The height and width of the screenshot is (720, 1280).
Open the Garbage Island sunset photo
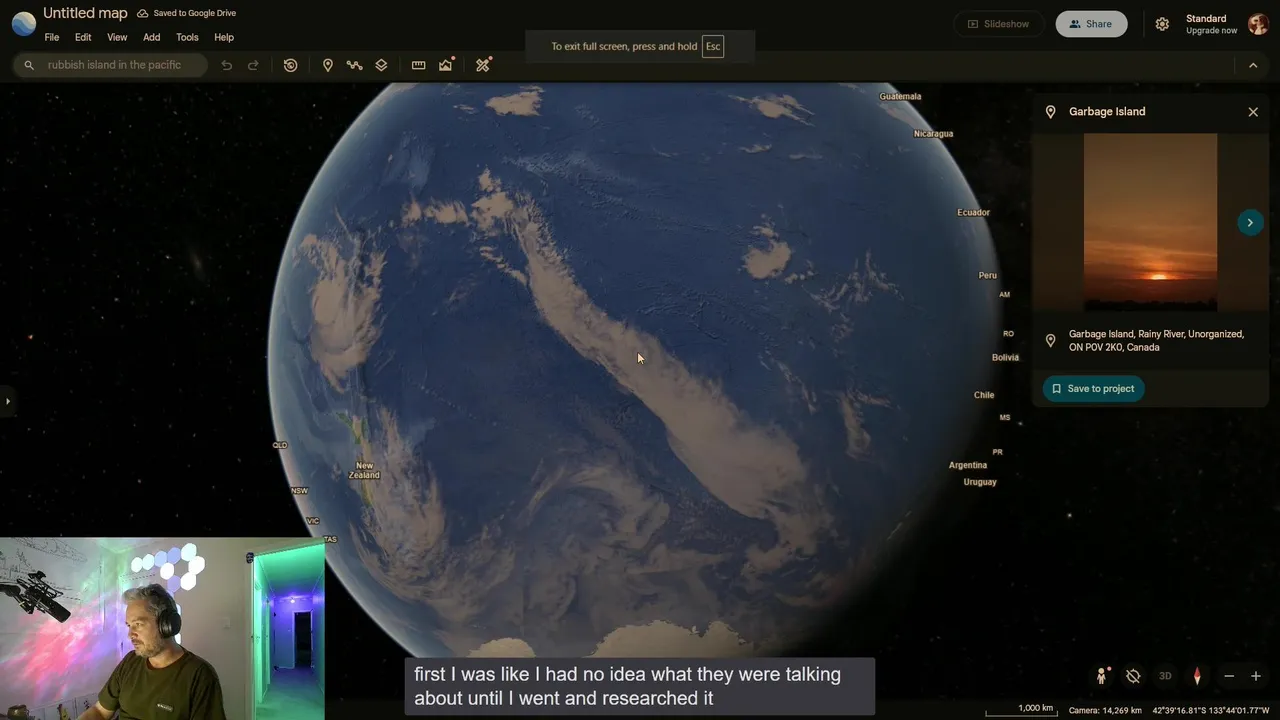point(1150,222)
